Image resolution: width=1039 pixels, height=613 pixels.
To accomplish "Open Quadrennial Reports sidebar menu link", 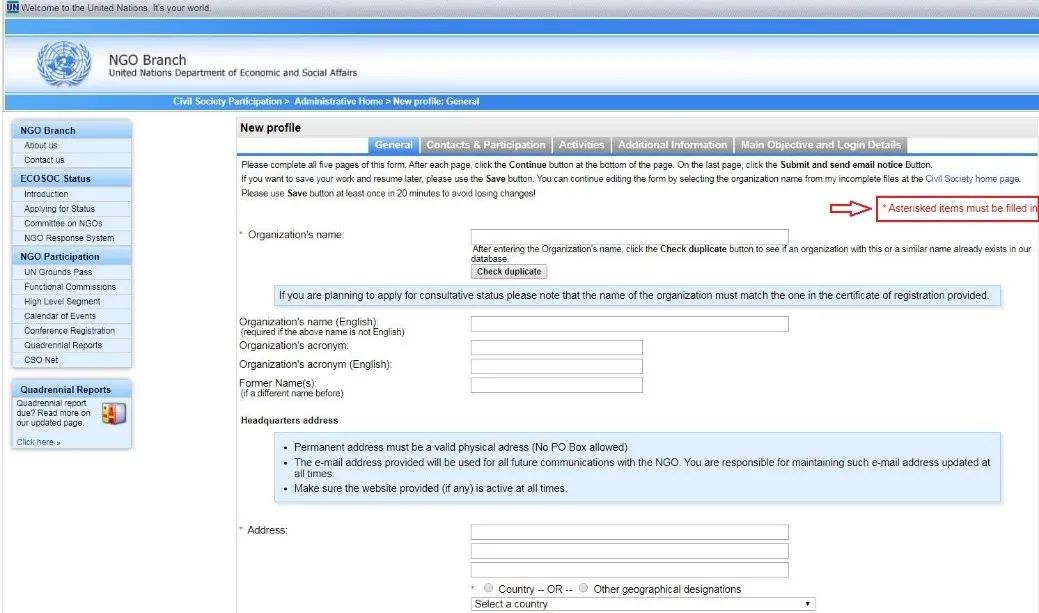I will (63, 345).
